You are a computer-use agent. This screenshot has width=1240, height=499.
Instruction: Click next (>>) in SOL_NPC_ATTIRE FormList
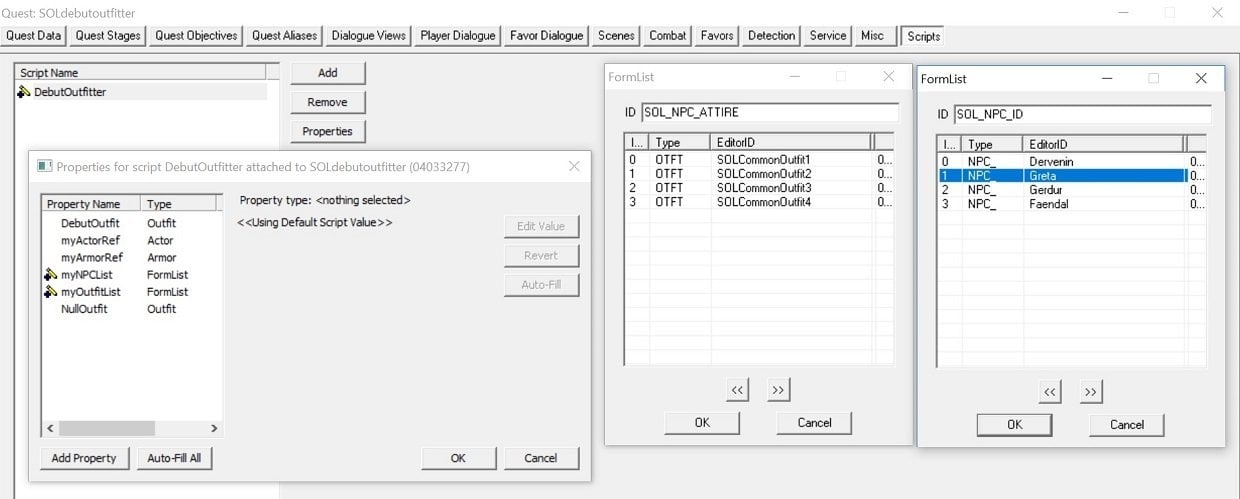click(x=779, y=390)
